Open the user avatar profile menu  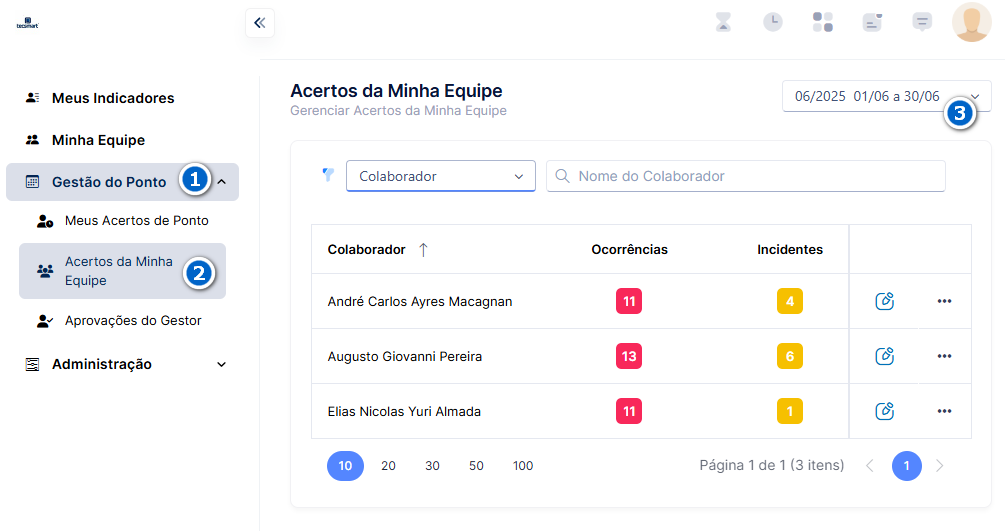coord(972,22)
